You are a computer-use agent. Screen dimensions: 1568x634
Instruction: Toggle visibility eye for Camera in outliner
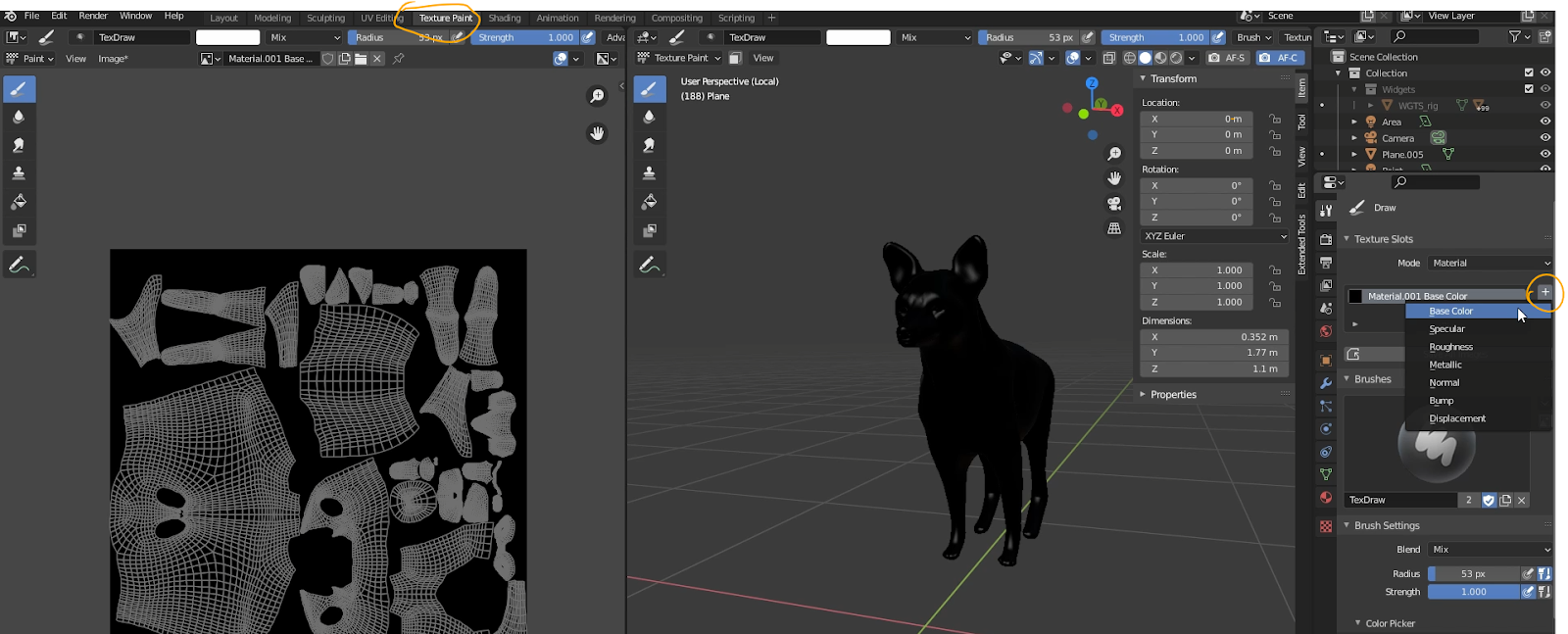1545,138
